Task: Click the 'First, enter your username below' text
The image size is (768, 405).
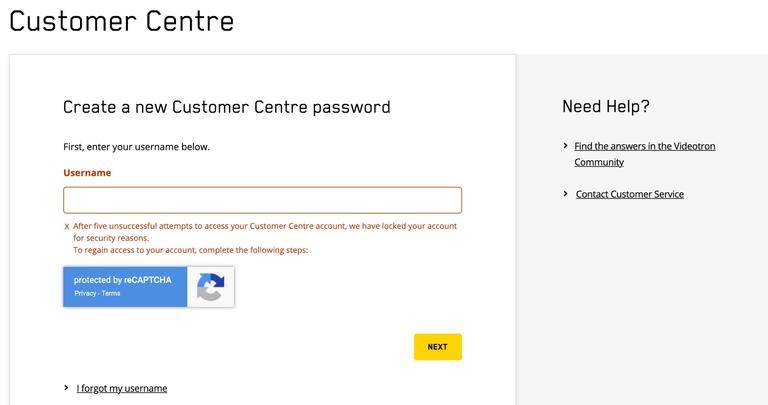Action: coord(136,147)
